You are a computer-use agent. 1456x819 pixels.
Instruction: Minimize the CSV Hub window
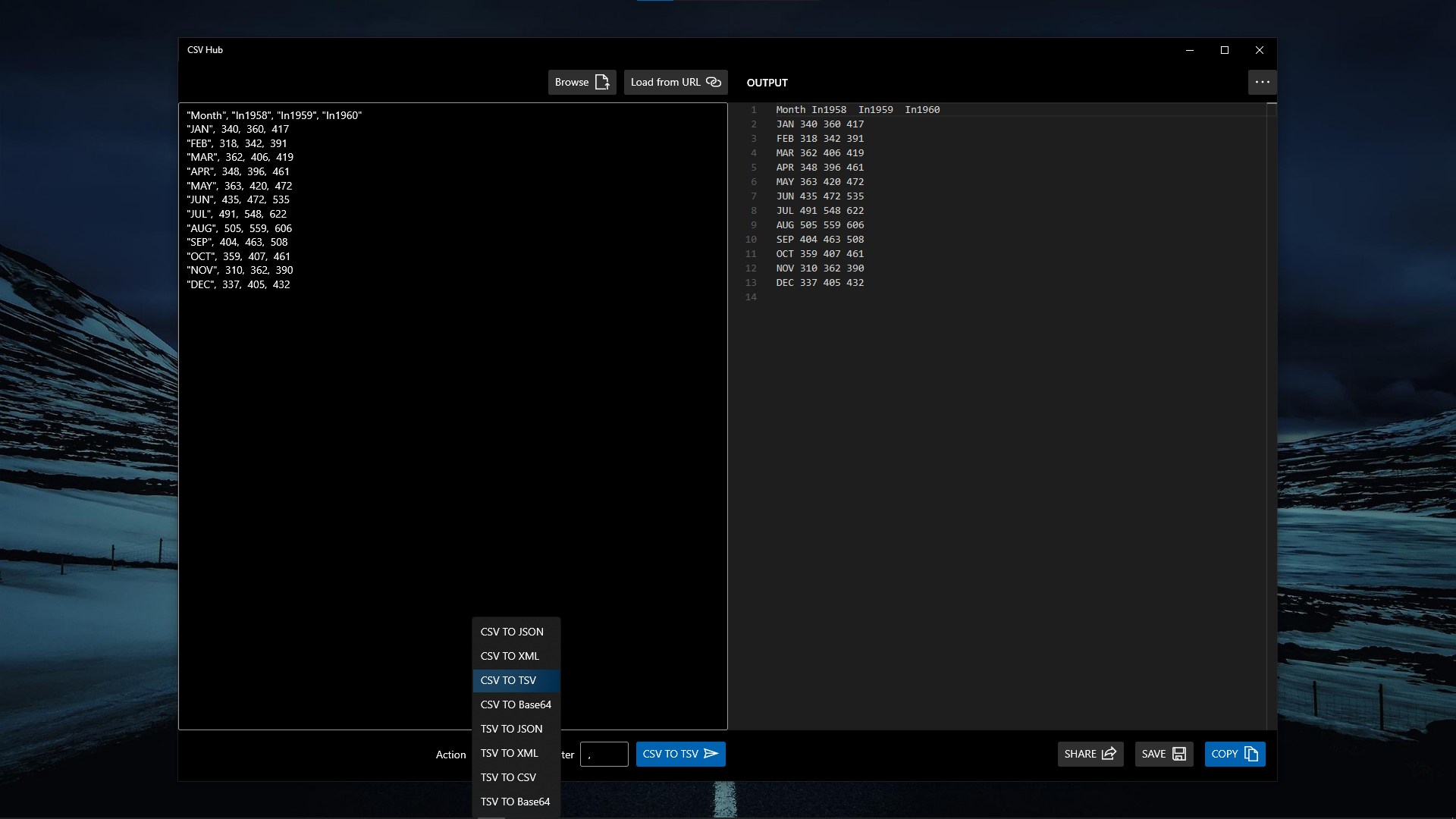(x=1189, y=50)
